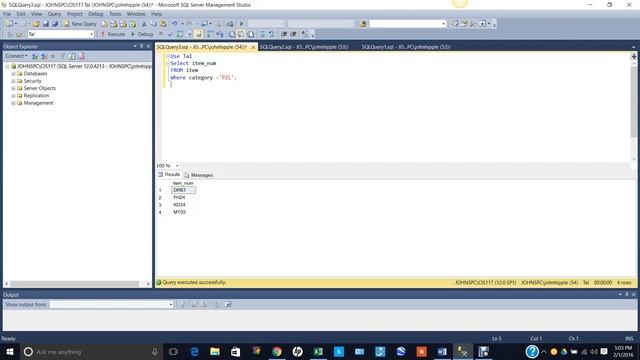Viewport: 640px width, 360px height.
Task: Toggle word wrap in the Output panel
Action: (x=228, y=304)
